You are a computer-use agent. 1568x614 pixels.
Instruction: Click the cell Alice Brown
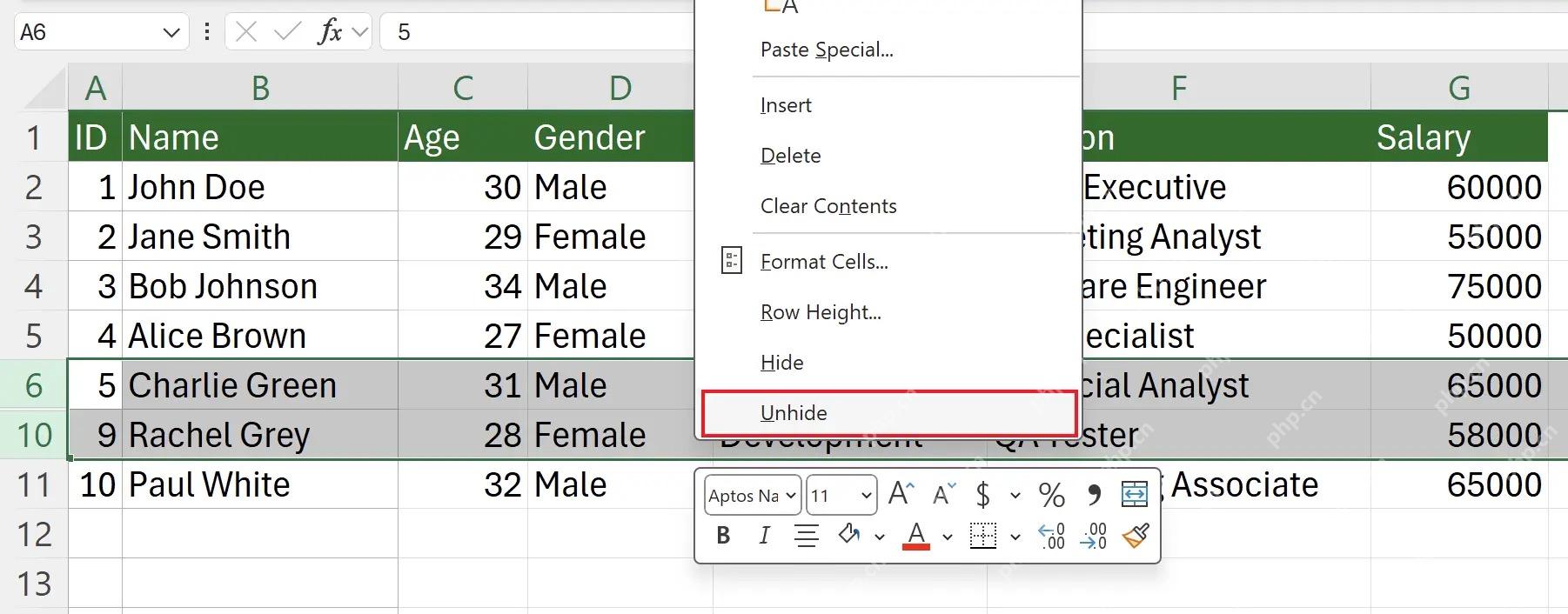tap(260, 336)
